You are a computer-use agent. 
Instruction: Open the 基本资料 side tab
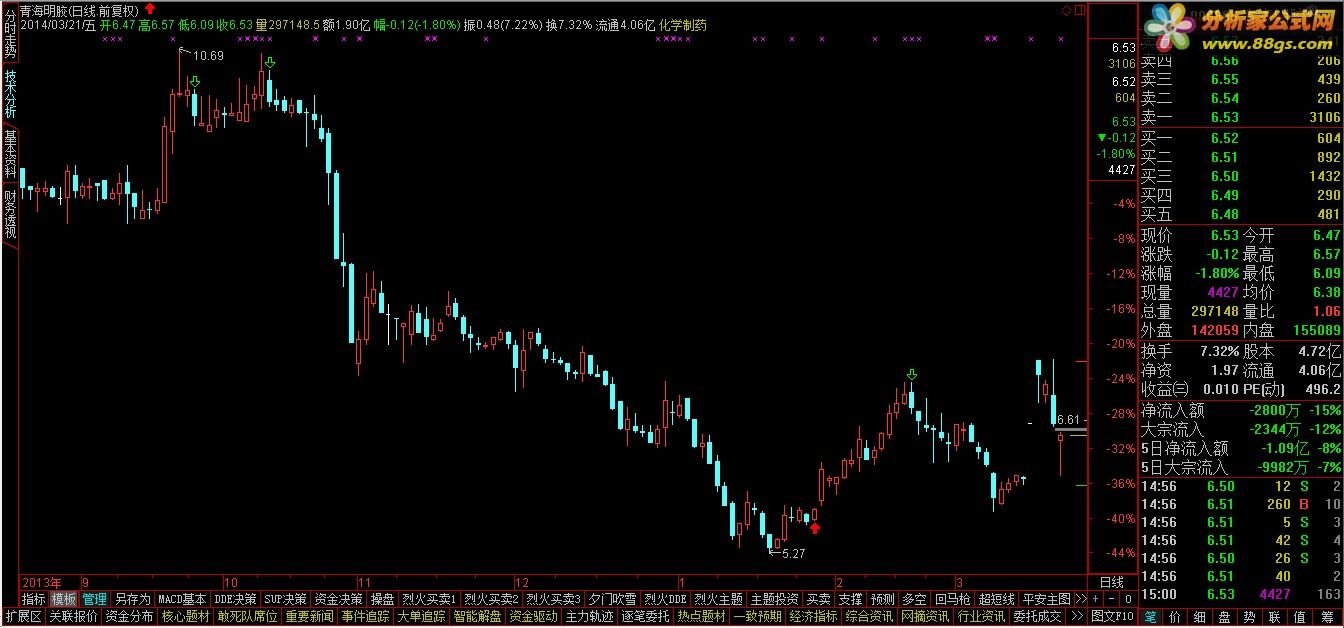[x=10, y=153]
